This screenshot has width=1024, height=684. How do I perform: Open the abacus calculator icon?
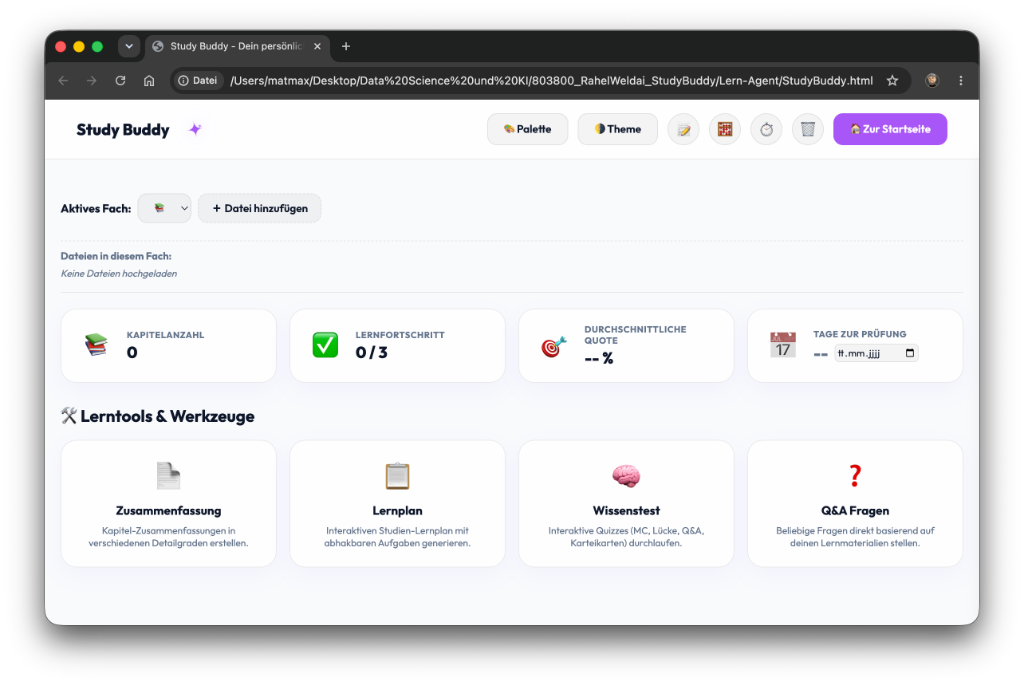pyautogui.click(x=725, y=129)
